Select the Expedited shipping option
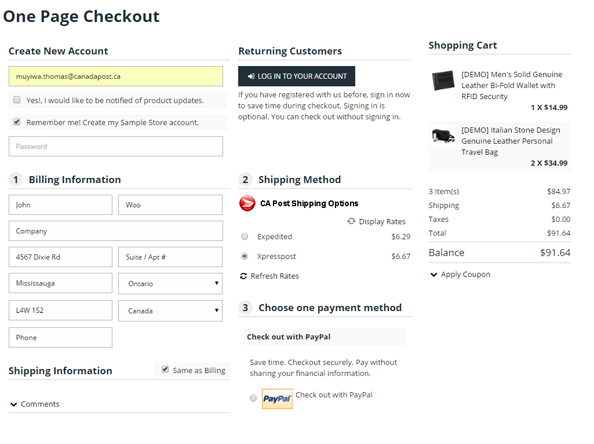594x444 pixels. pos(245,237)
